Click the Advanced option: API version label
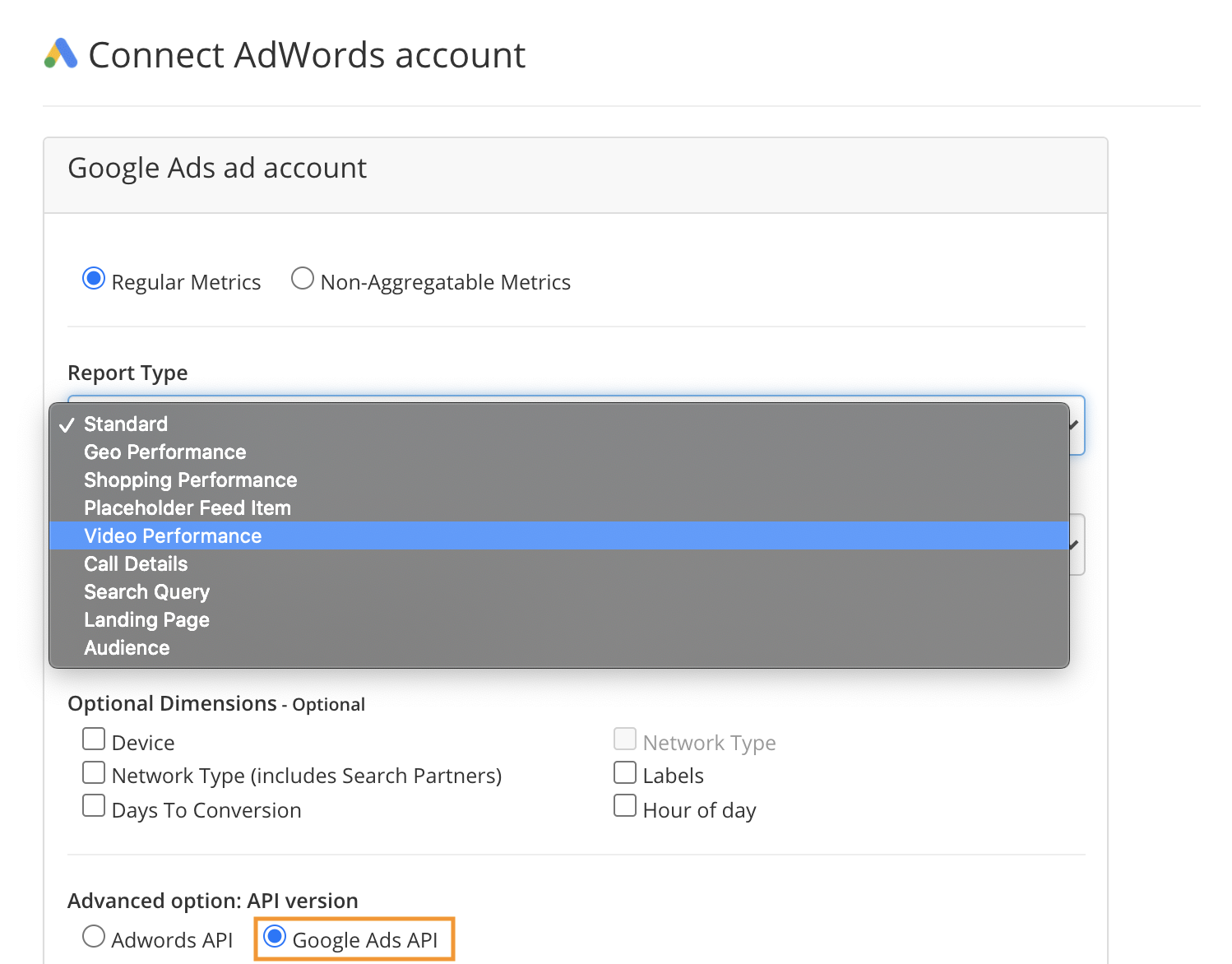 tap(213, 901)
